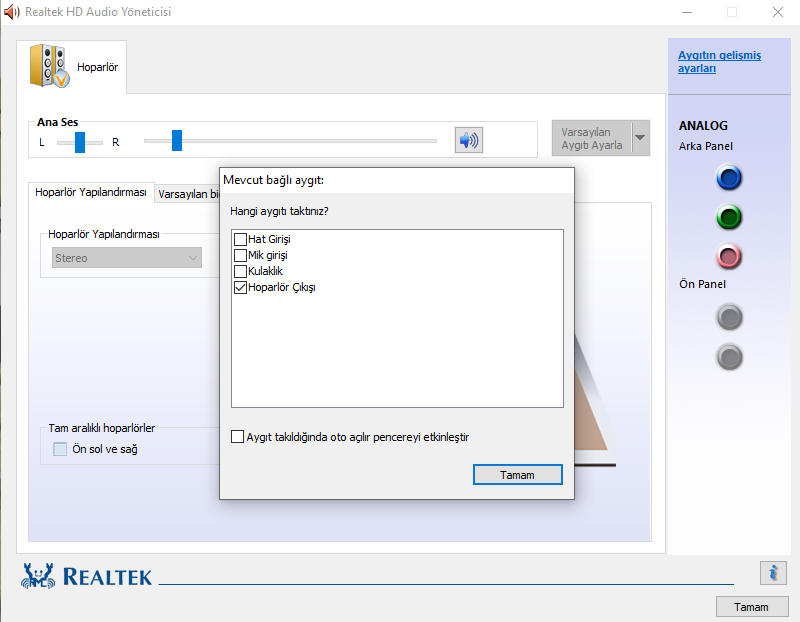Viewport: 800px width, 622px height.
Task: Click the title bar speaker app icon
Action: pyautogui.click(x=11, y=12)
